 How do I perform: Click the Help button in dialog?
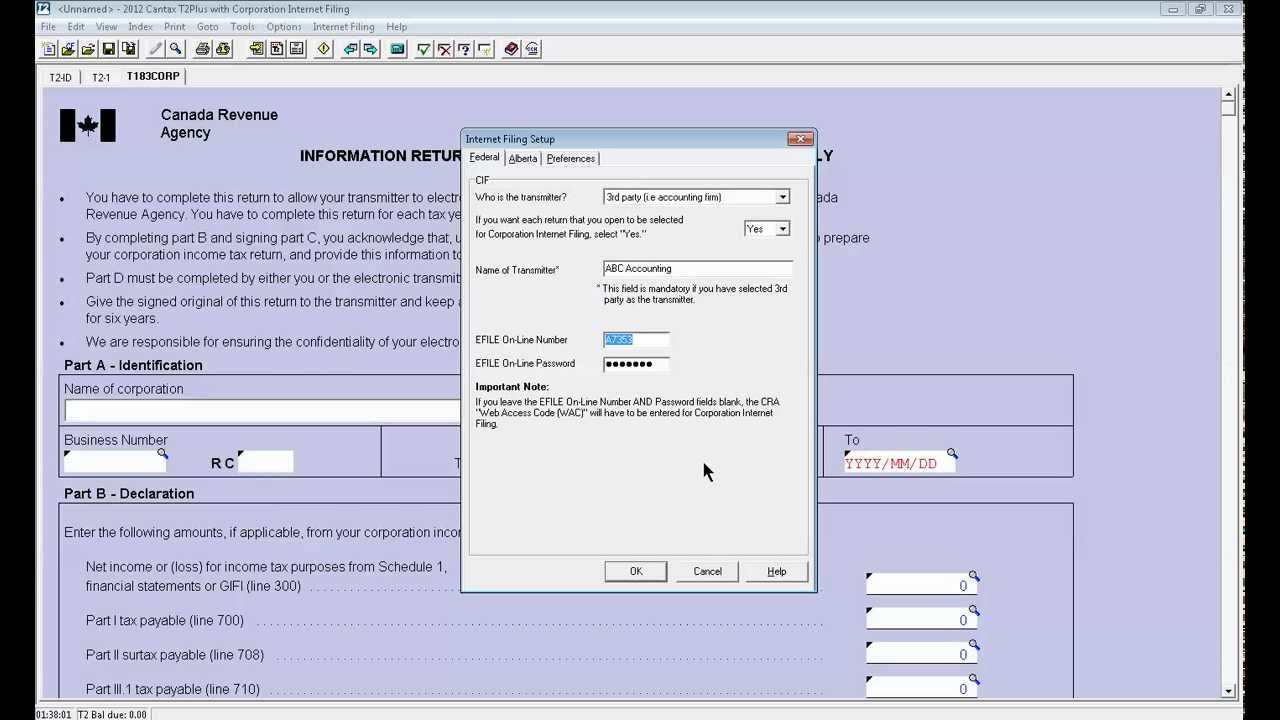tap(777, 571)
